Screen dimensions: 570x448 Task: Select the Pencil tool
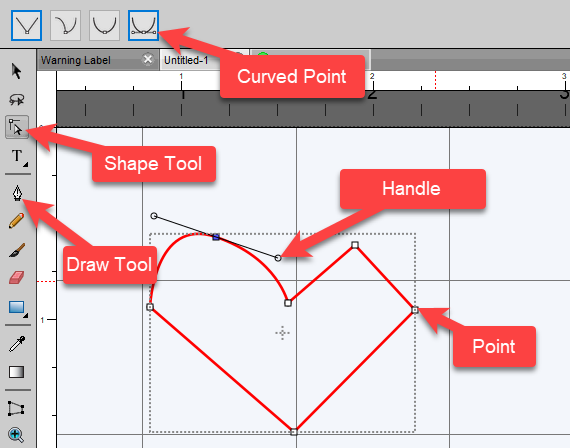pyautogui.click(x=16, y=221)
